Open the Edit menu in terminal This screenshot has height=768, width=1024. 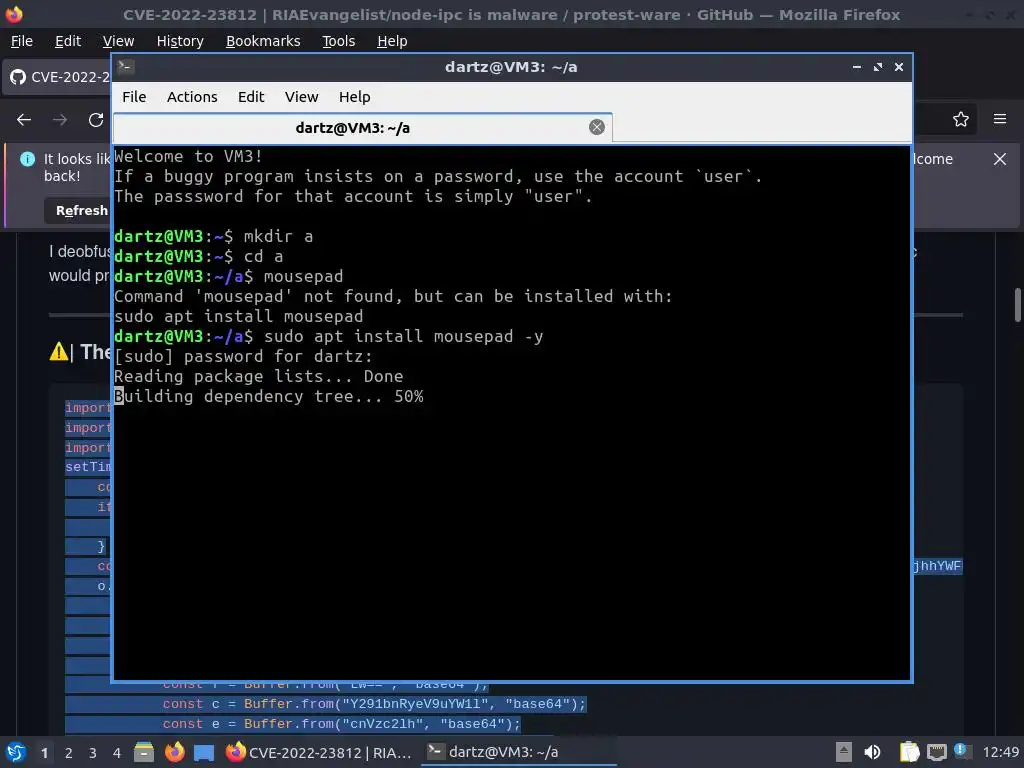(251, 97)
